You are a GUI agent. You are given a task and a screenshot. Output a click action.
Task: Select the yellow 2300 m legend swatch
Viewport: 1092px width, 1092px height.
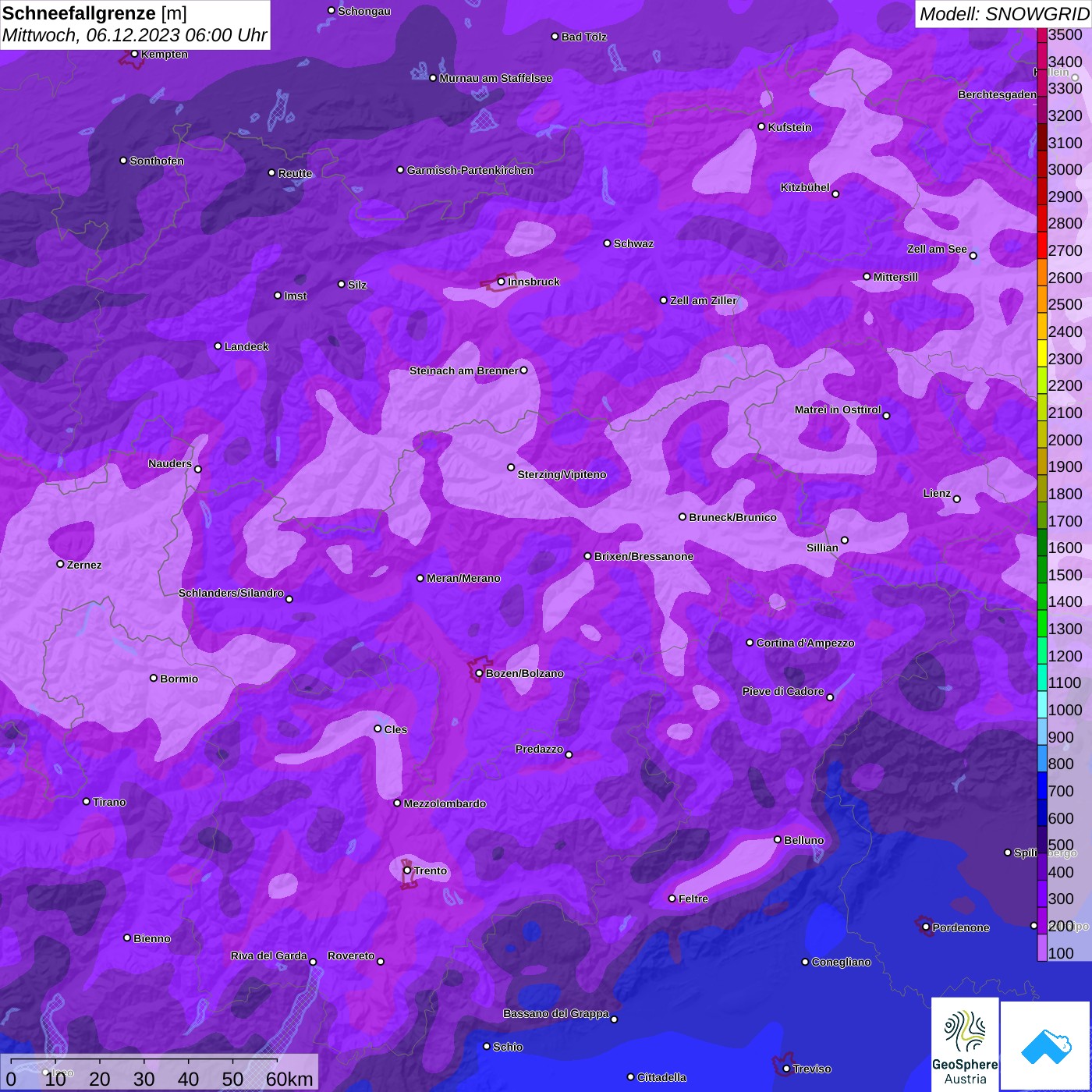(x=1042, y=353)
